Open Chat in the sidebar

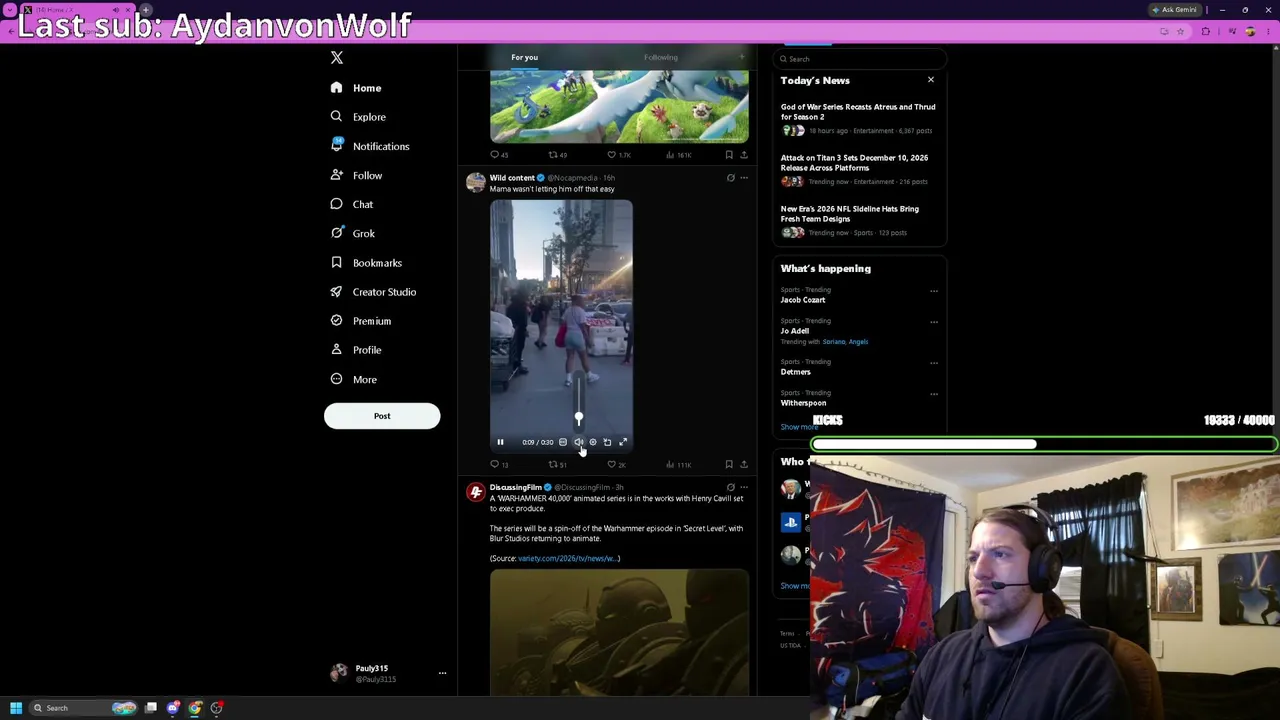pos(351,204)
